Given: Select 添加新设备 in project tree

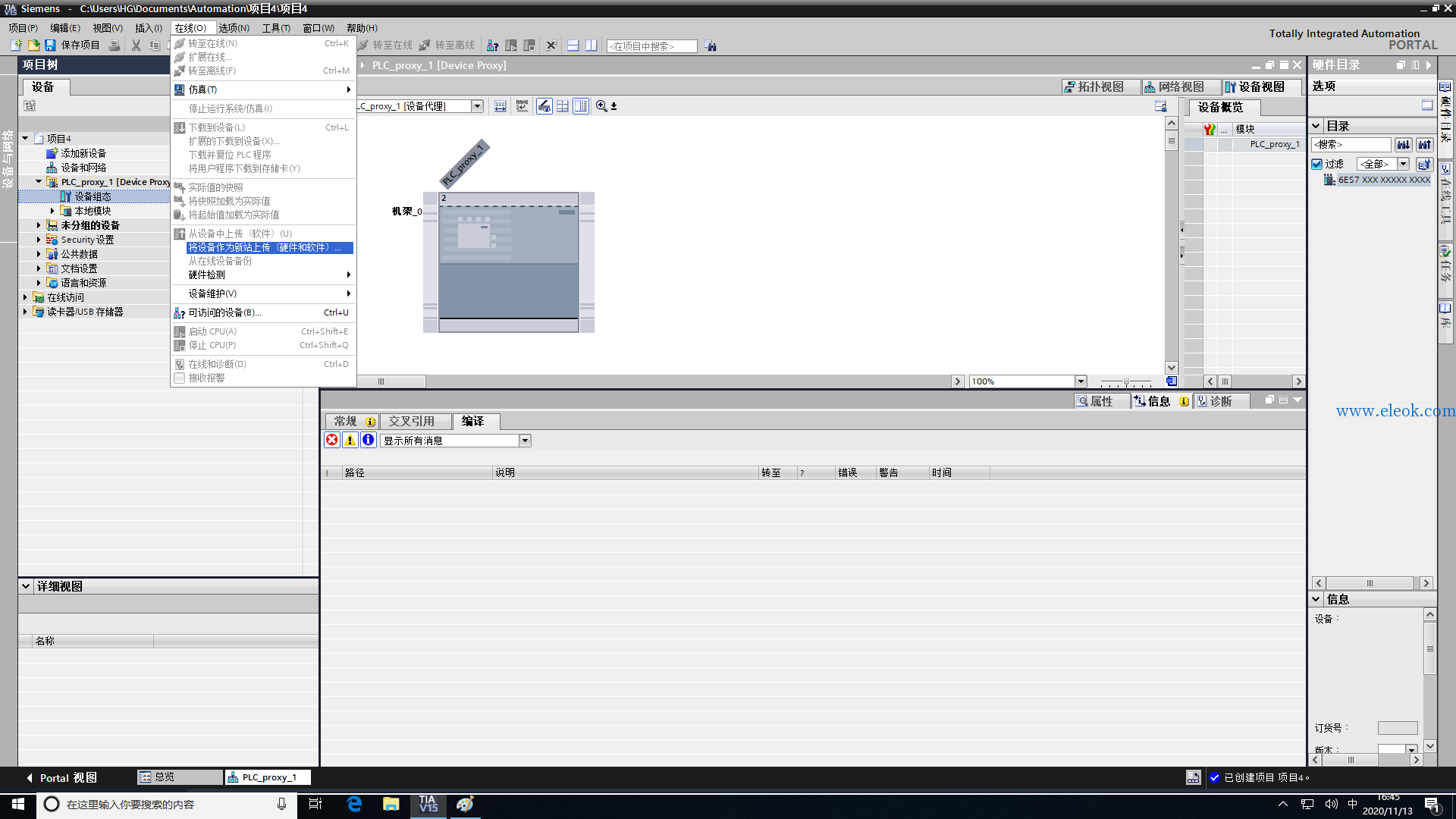Looking at the screenshot, I should click(x=83, y=153).
